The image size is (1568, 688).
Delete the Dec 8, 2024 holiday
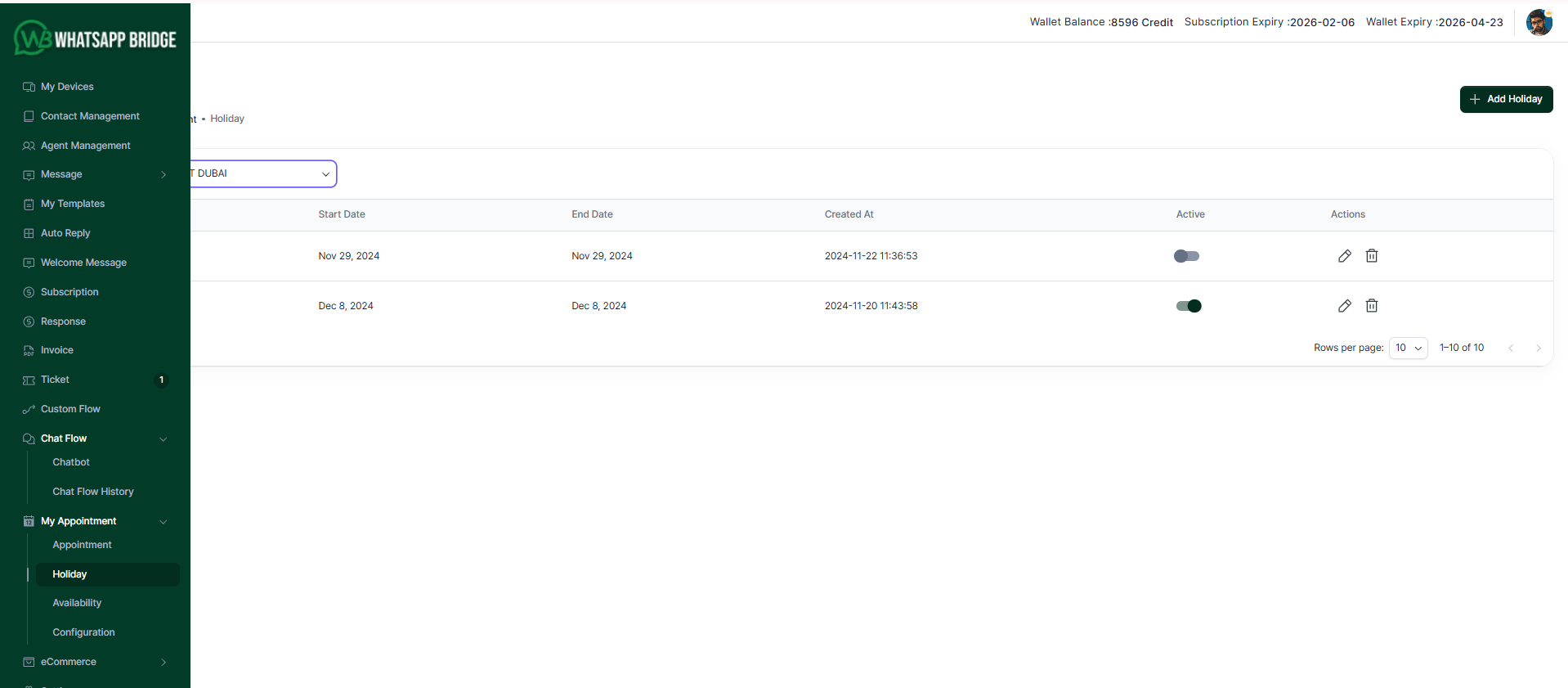(1372, 306)
